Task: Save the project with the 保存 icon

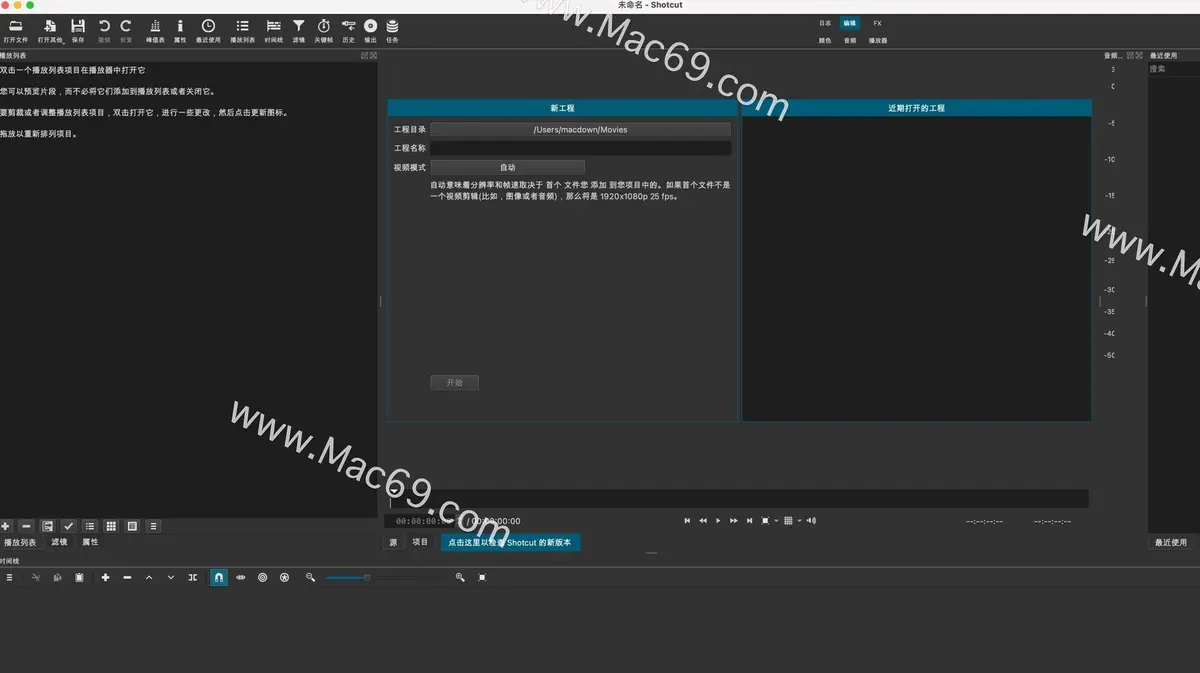Action: coord(78,30)
